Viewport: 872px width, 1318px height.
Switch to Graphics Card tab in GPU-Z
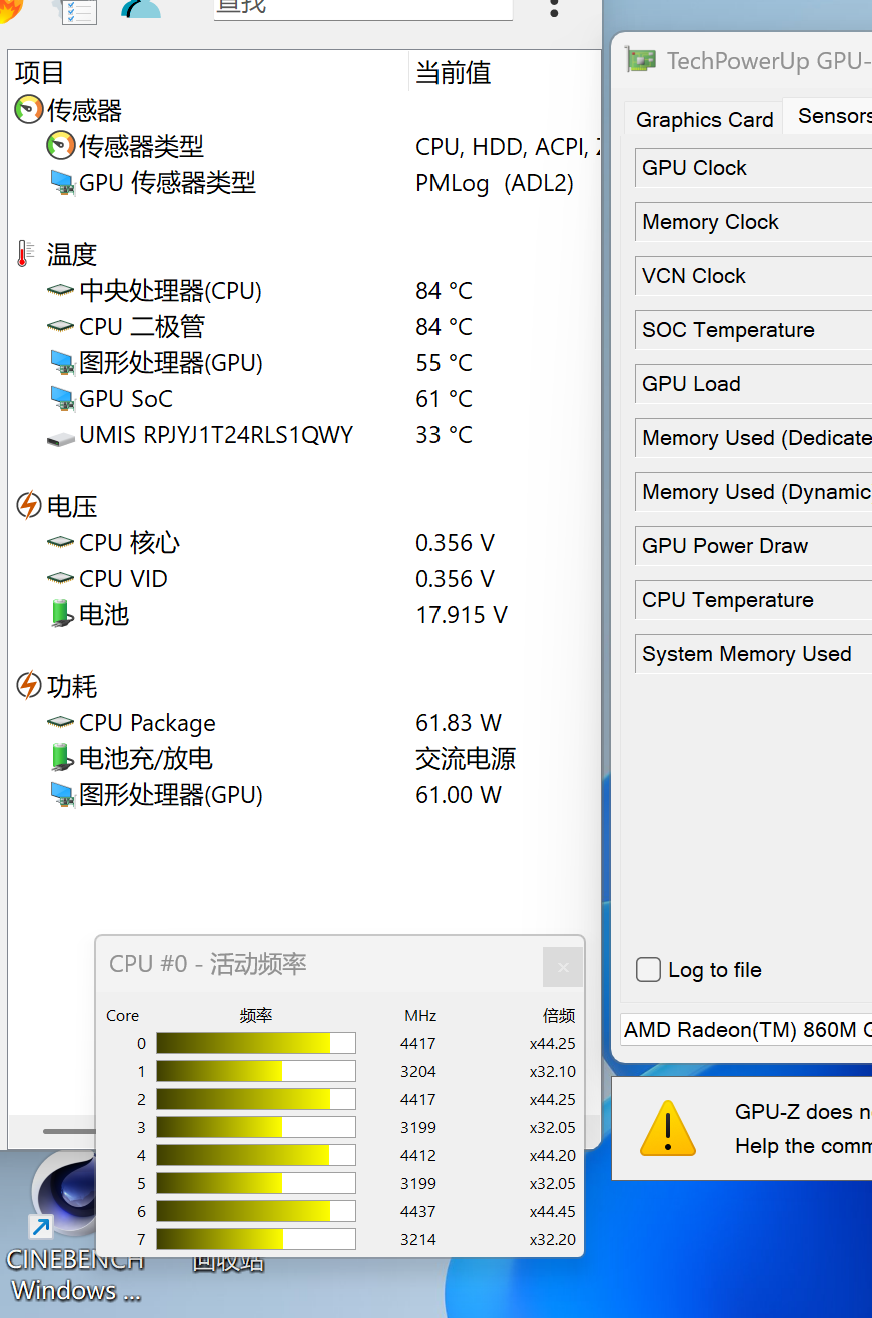[x=704, y=120]
